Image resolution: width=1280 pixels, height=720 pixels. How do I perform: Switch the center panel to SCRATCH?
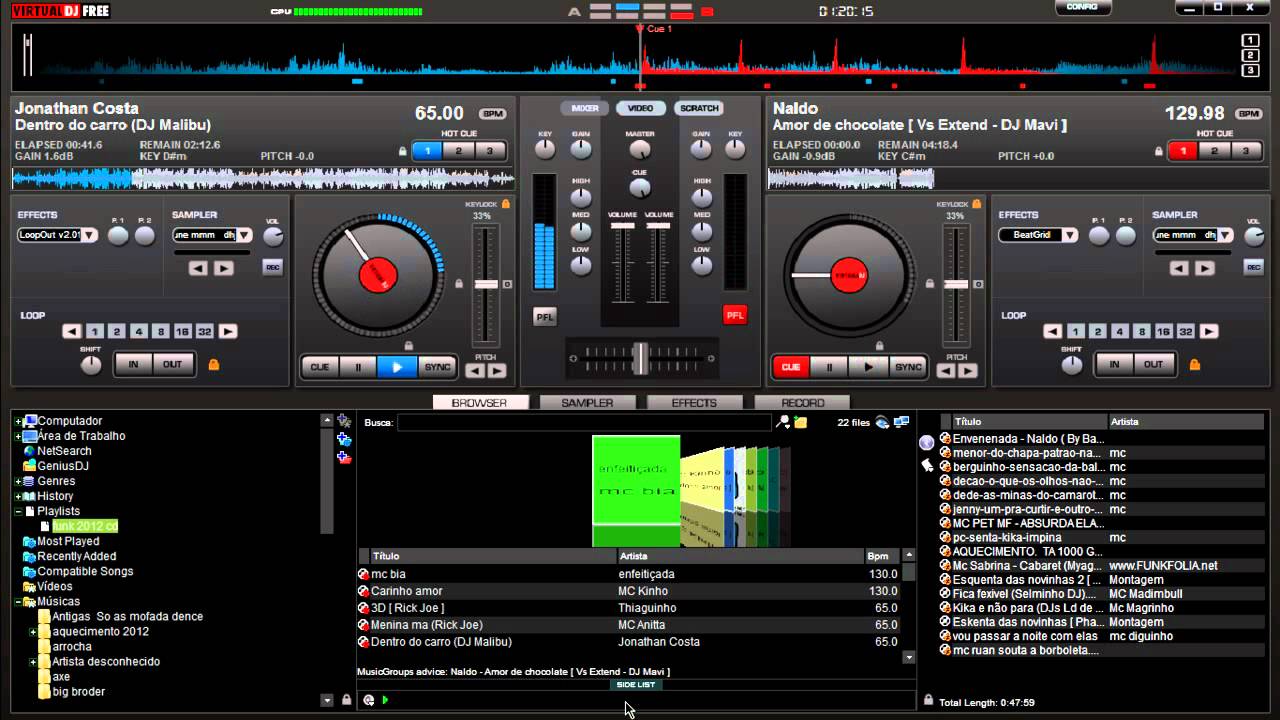coord(699,108)
